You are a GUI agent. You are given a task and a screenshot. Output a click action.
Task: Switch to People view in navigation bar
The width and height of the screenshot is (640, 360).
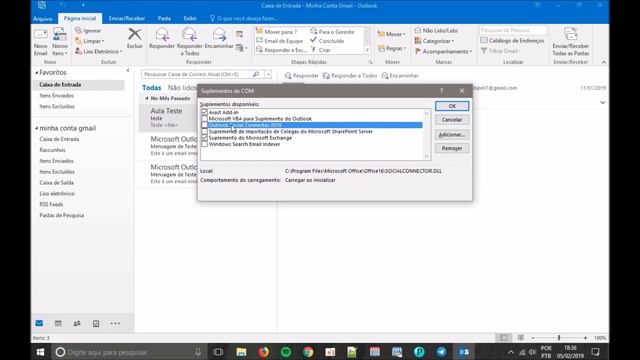click(x=77, y=323)
